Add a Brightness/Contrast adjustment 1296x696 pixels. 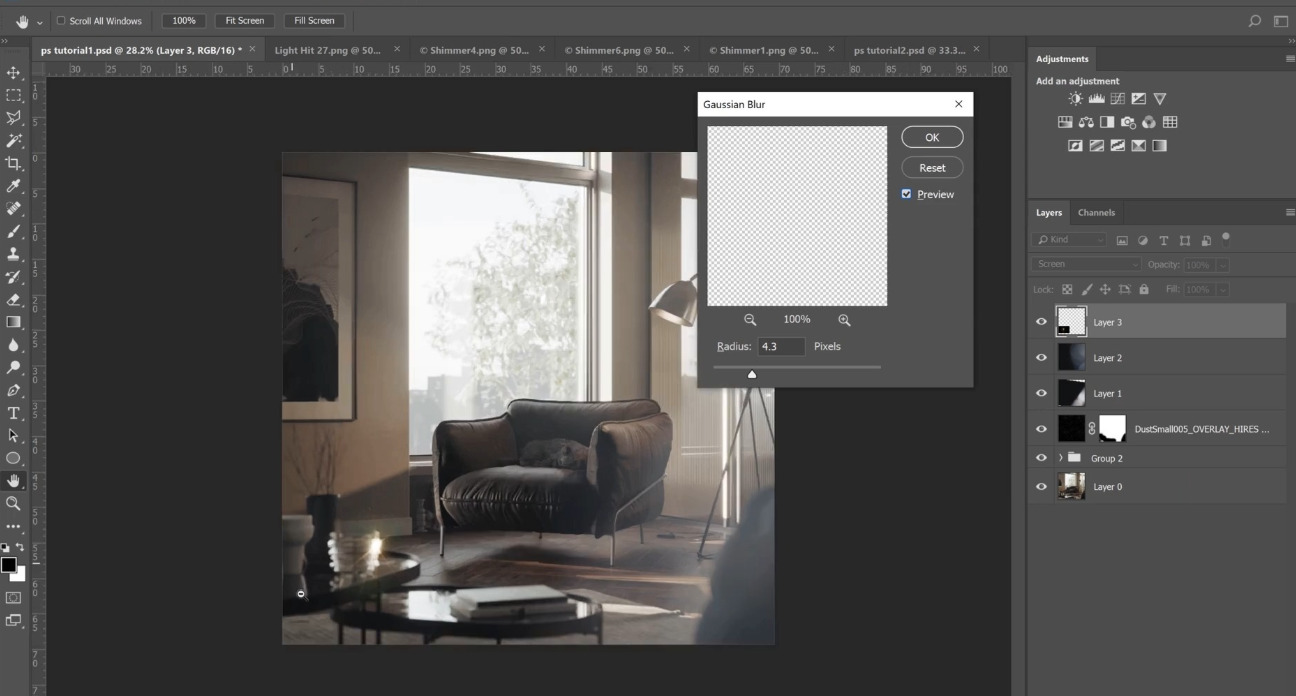[1075, 99]
